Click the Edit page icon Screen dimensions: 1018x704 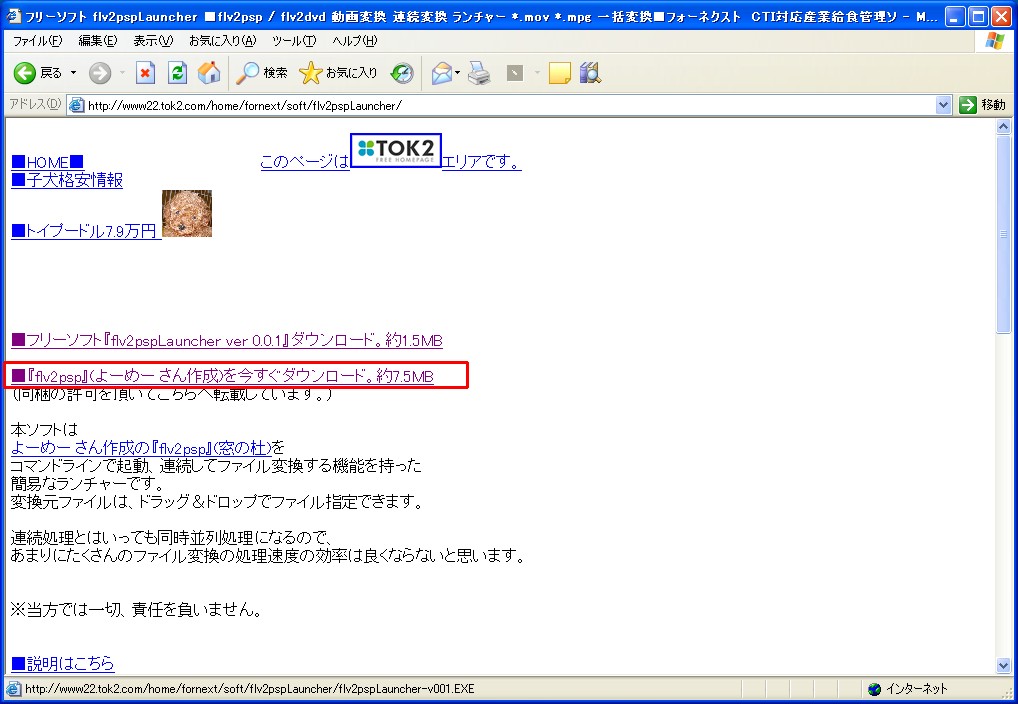pyautogui.click(x=515, y=73)
